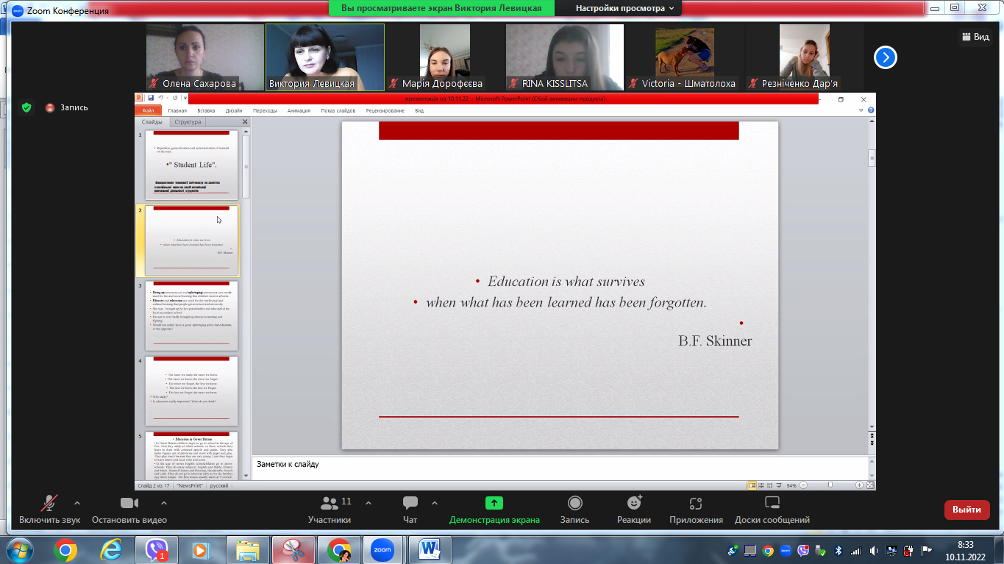1004x564 pixels.
Task: Click Google Chrome icon in the taskbar
Action: coord(66,549)
